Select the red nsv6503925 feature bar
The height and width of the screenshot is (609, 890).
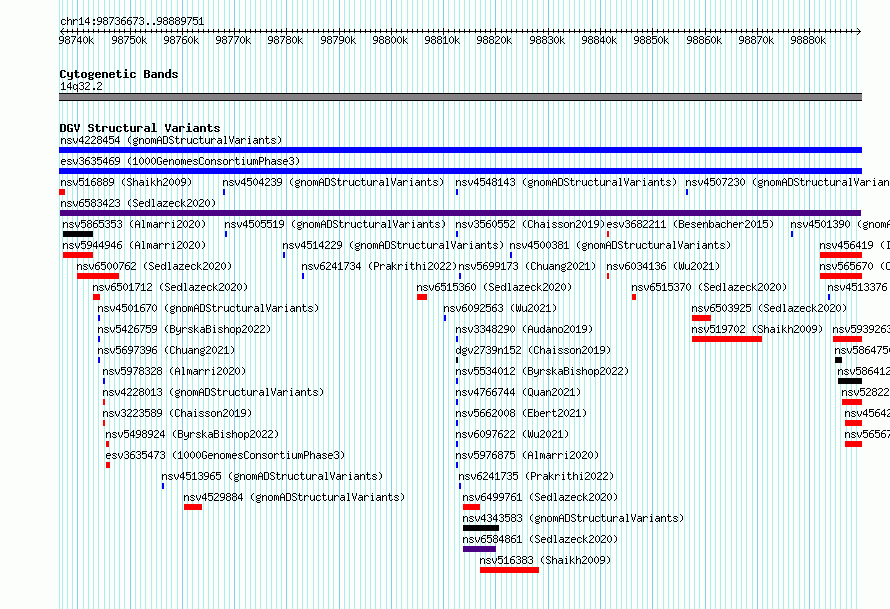coord(701,318)
